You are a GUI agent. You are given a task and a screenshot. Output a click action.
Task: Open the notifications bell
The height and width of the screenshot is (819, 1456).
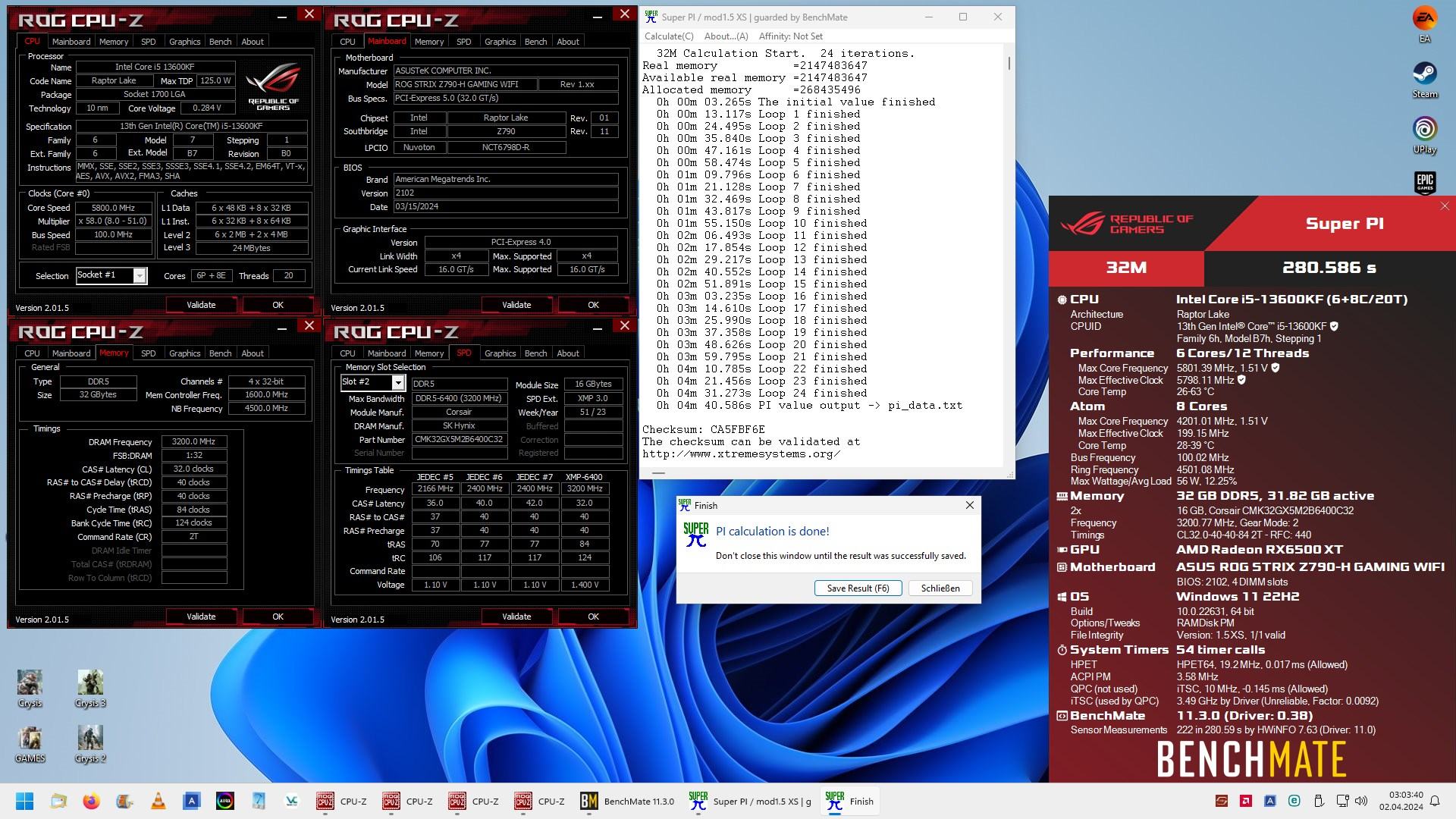pos(1434,801)
